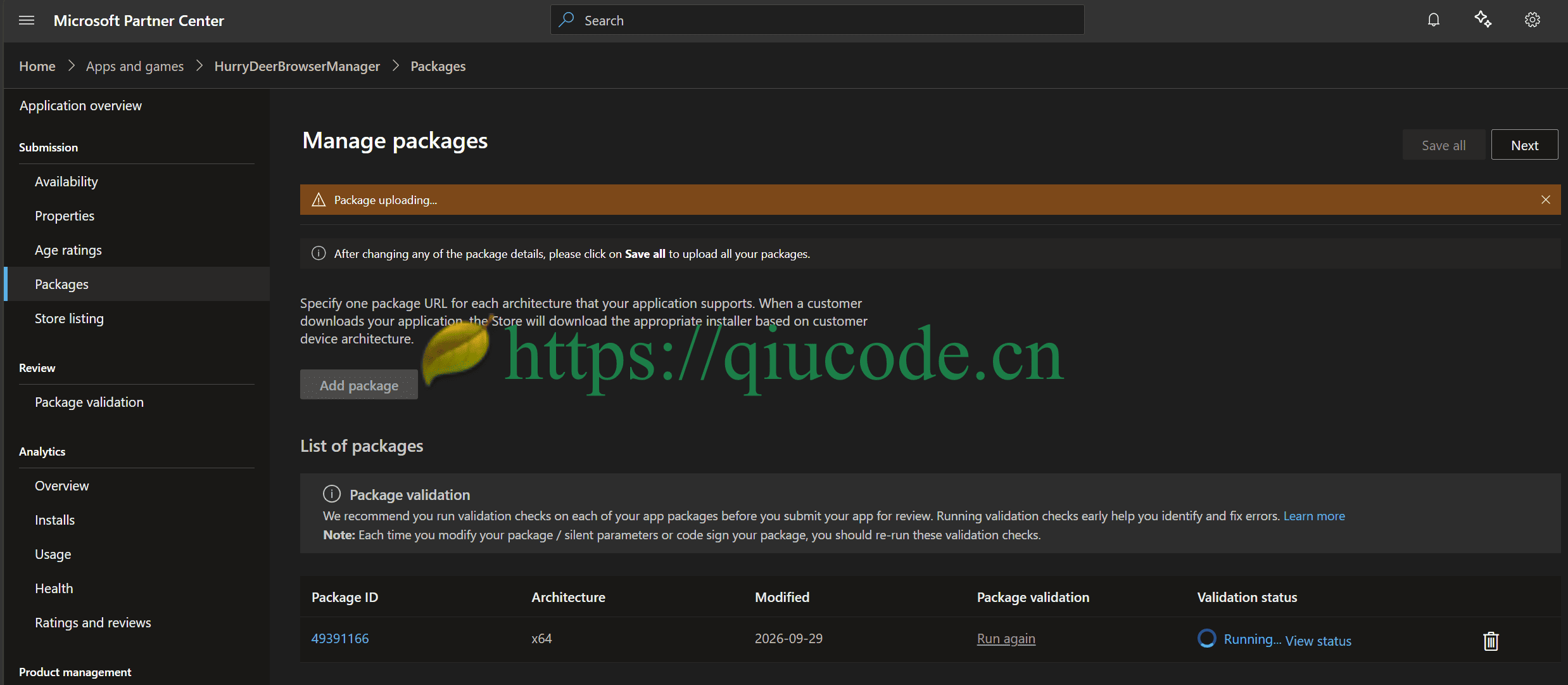
Task: Delete package 49391166 with trash icon
Action: [1491, 641]
